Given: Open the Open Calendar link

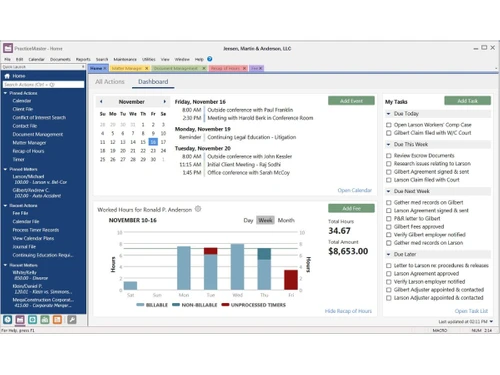Looking at the screenshot, I should coord(355,190).
